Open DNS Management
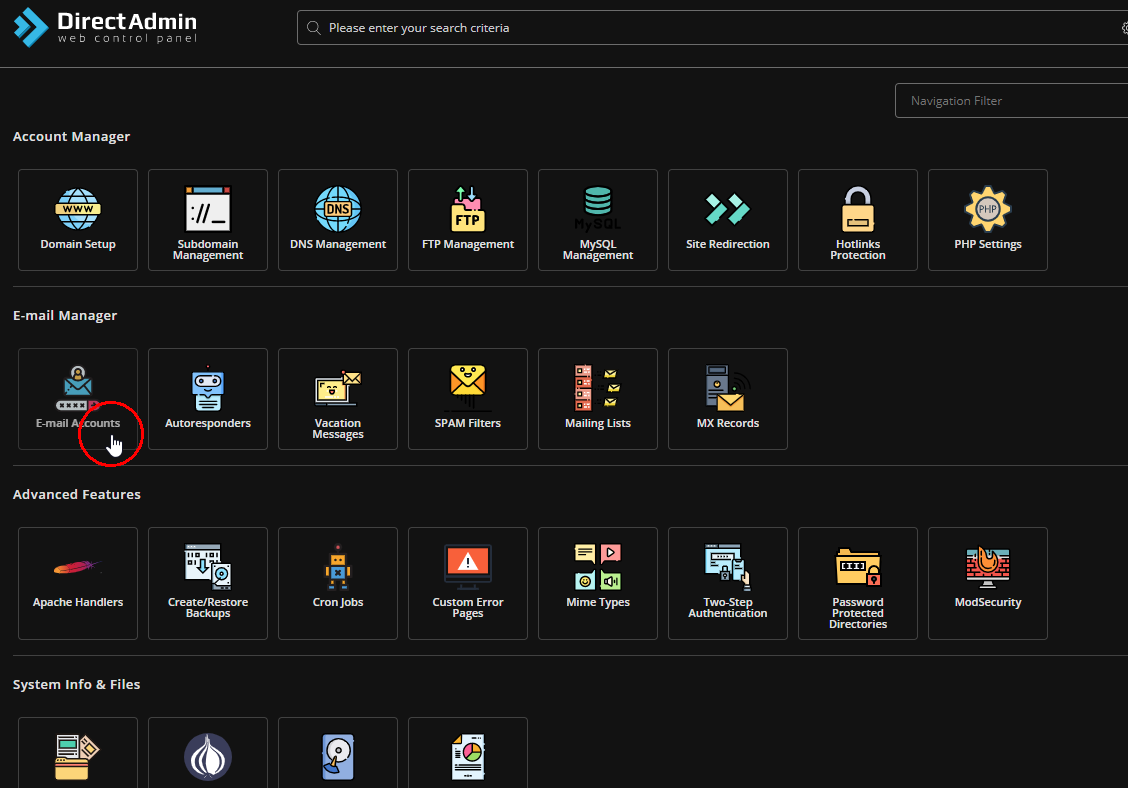Image resolution: width=1128 pixels, height=788 pixels. (338, 220)
